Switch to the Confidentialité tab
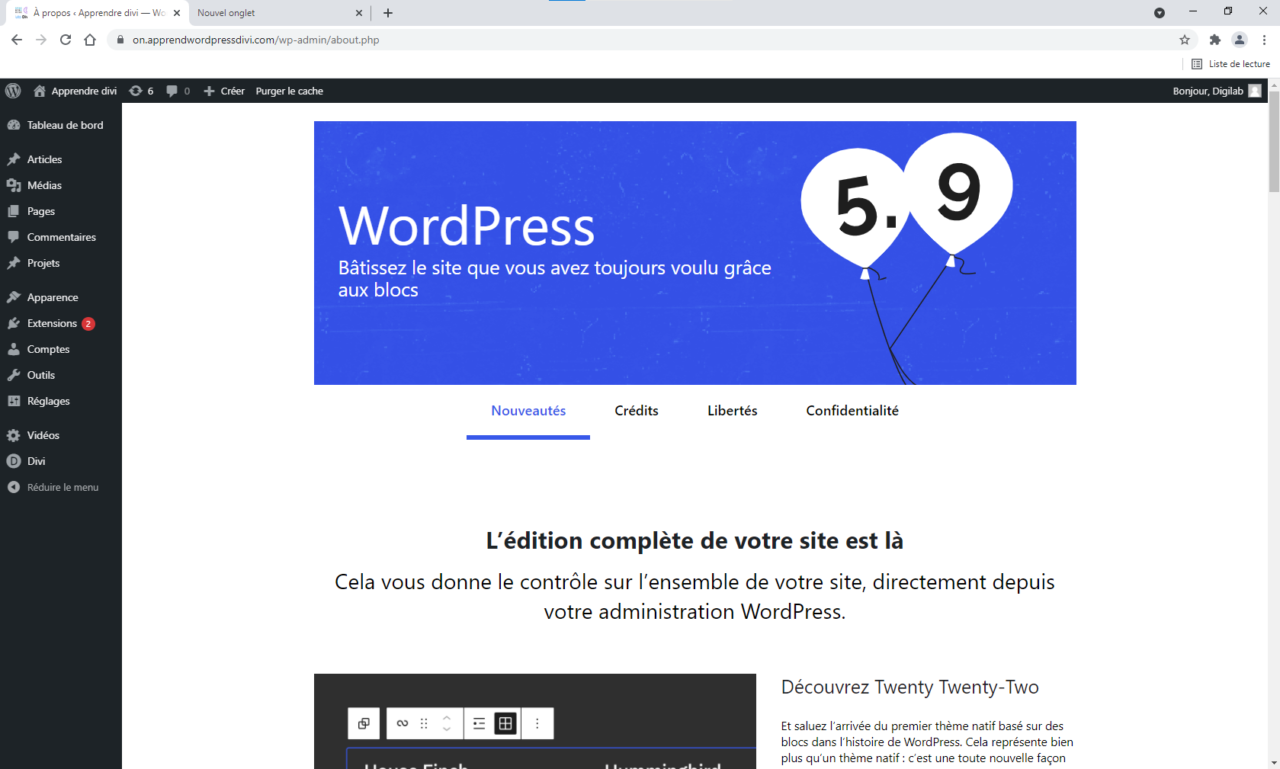Screen dimensions: 1280x769 pos(852,411)
